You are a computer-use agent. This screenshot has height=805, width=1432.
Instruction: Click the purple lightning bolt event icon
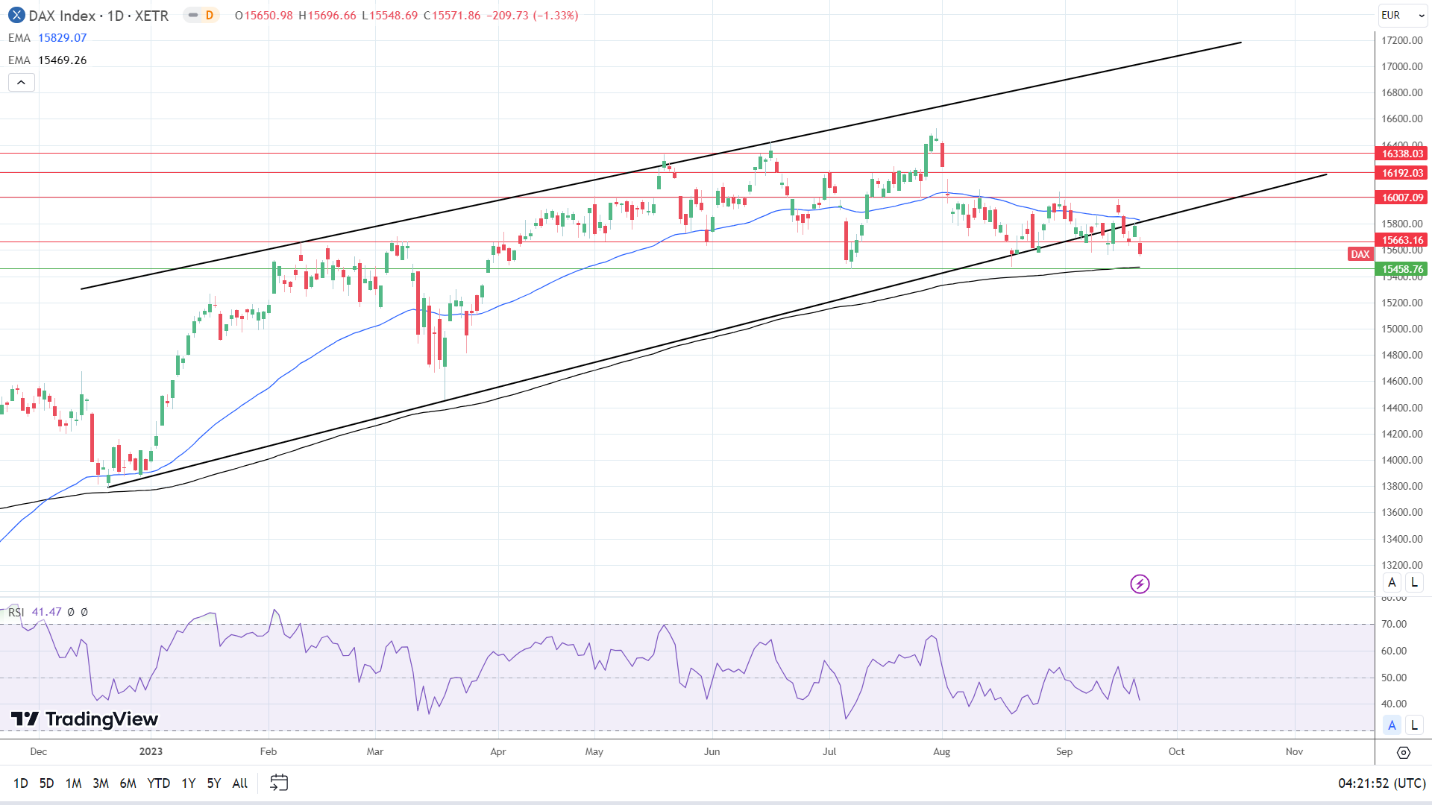tap(1139, 583)
